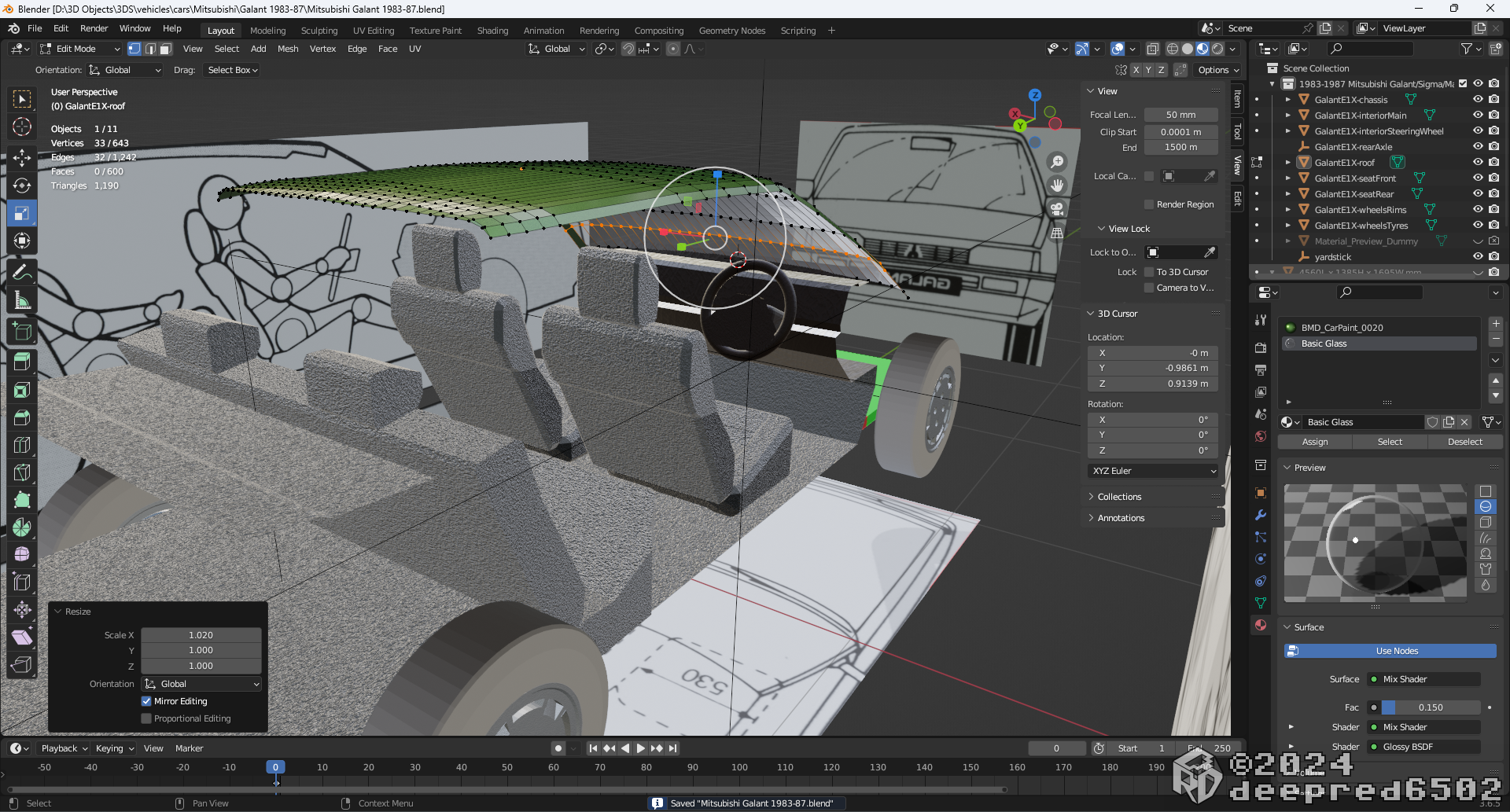Enable Proportional Editing checkbox in Resize panel
The image size is (1510, 812).
pyautogui.click(x=146, y=718)
